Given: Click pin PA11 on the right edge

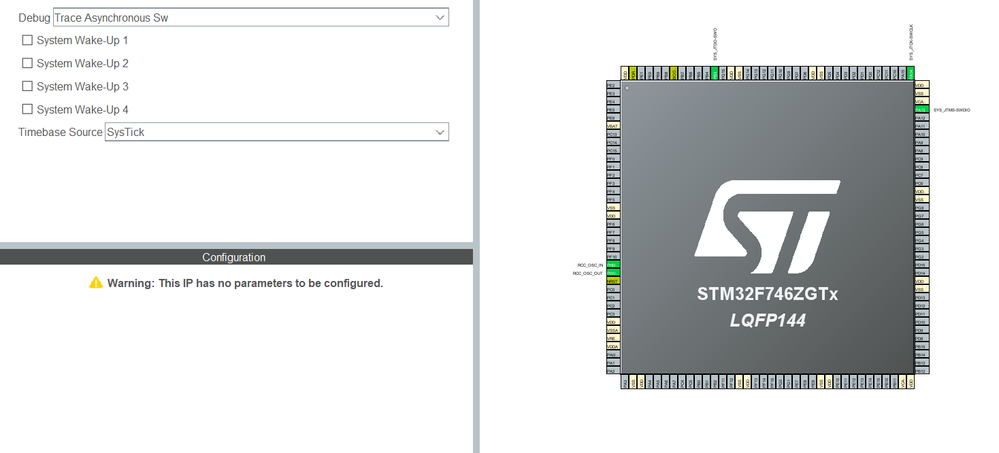Looking at the screenshot, I should point(921,126).
